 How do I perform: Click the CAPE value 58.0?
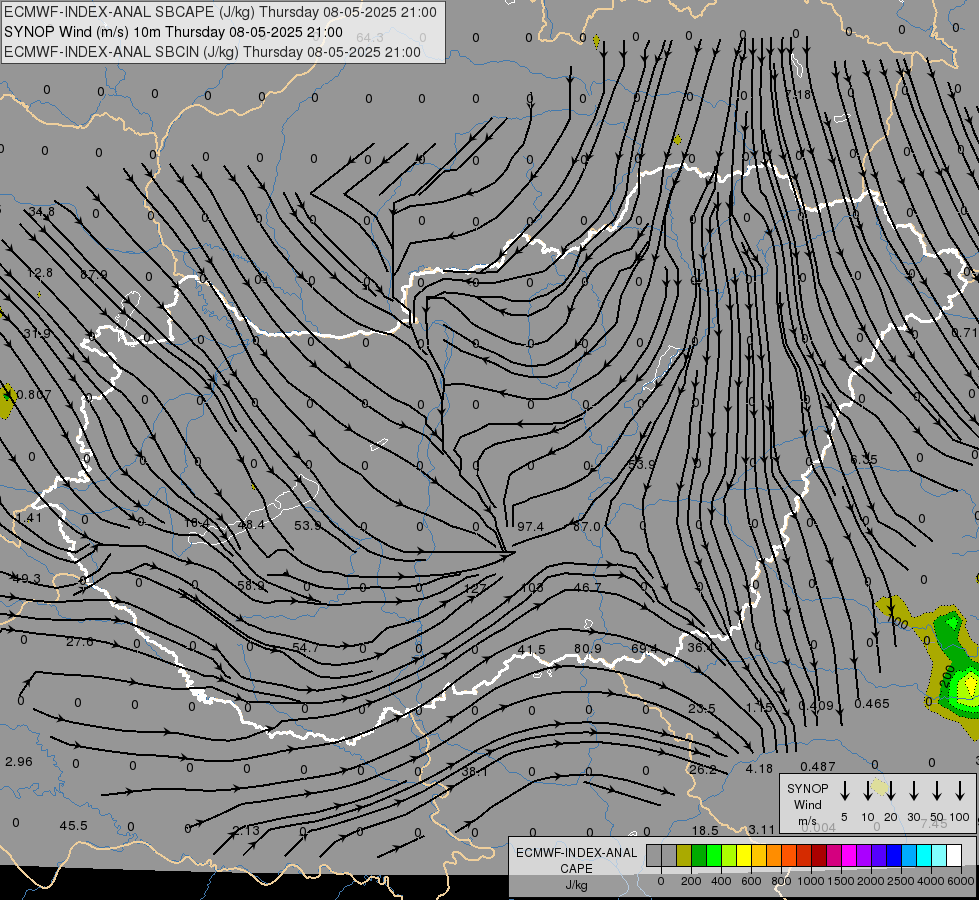pos(251,585)
